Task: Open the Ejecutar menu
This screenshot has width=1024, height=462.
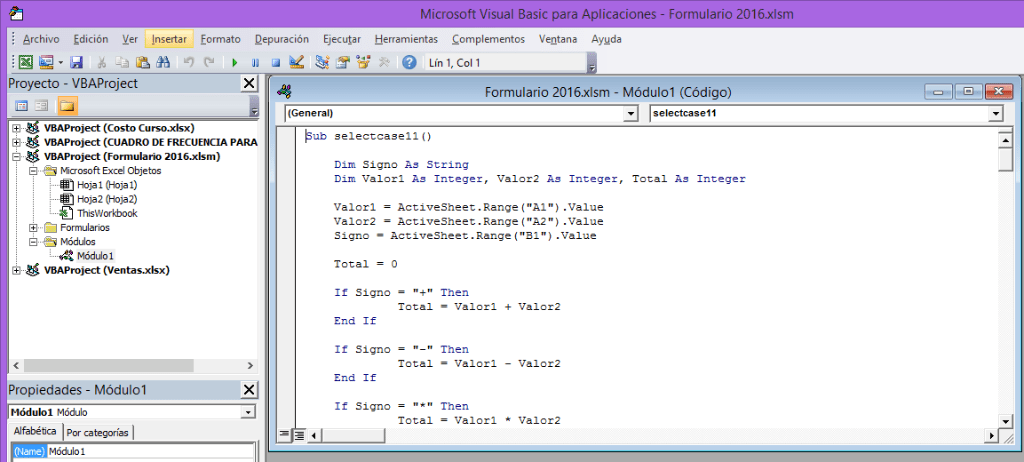Action: 342,39
